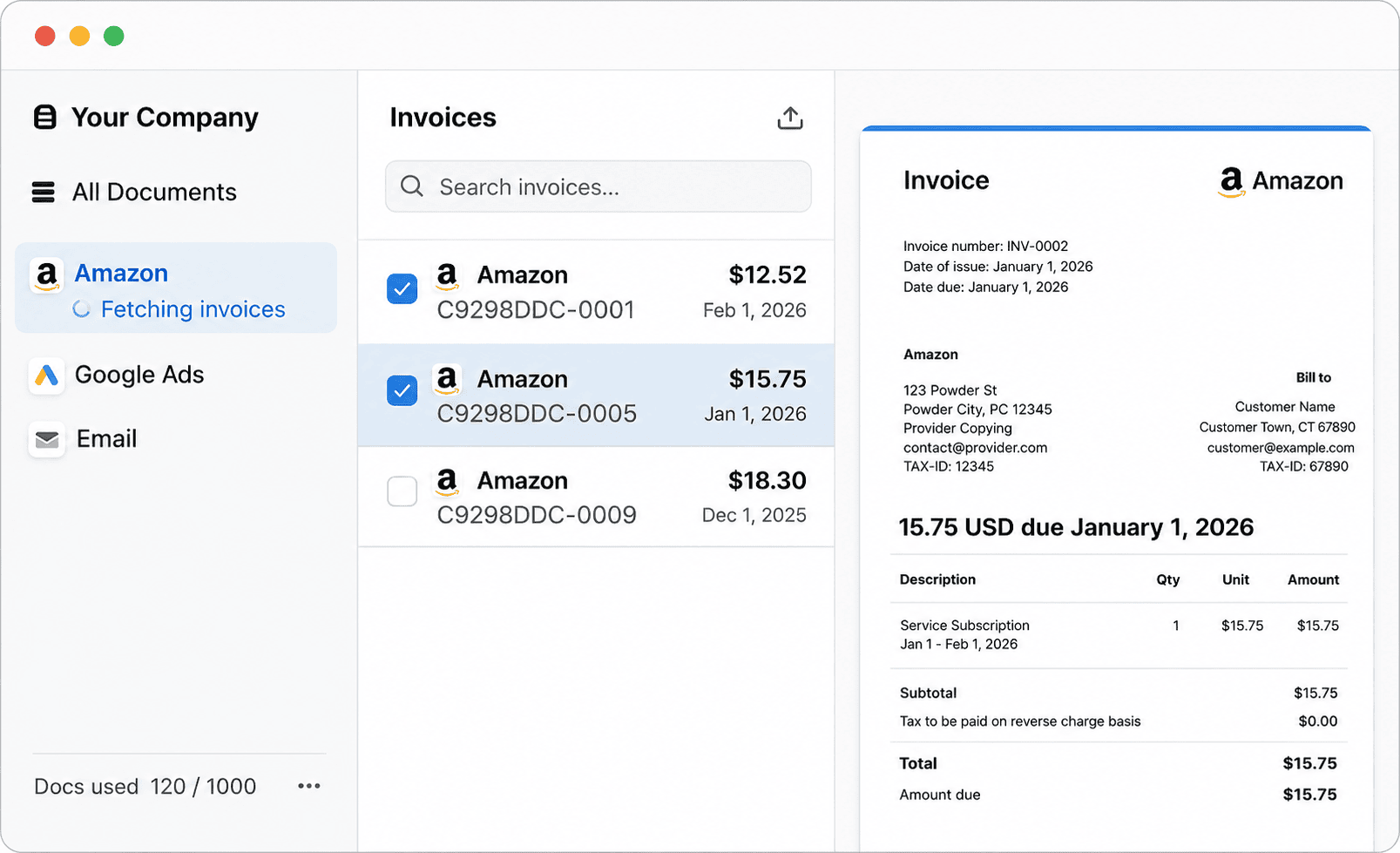1400x853 pixels.
Task: Click Tax to be paid on reverse charge basis
Action: pyautogui.click(x=1020, y=721)
